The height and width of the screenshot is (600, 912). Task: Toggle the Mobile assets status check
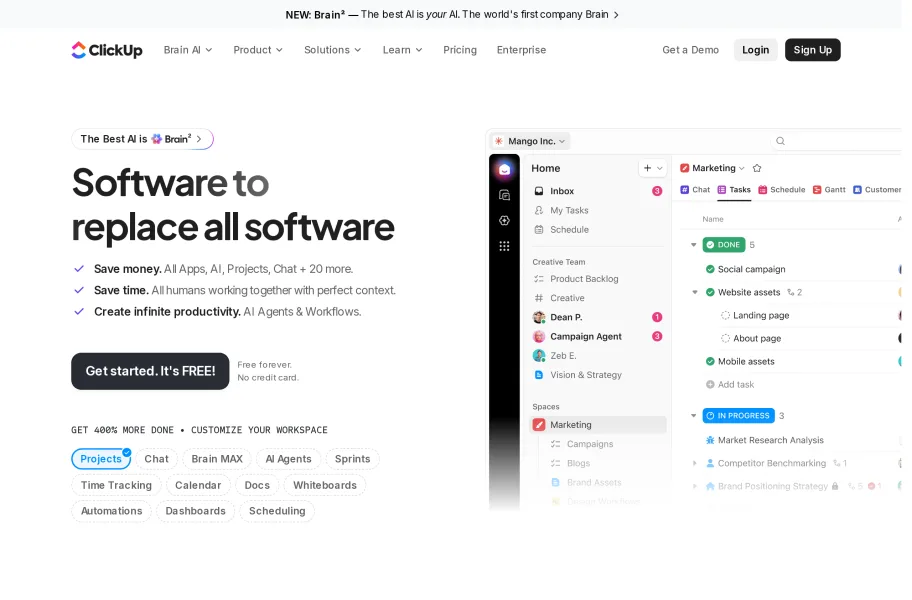click(710, 361)
